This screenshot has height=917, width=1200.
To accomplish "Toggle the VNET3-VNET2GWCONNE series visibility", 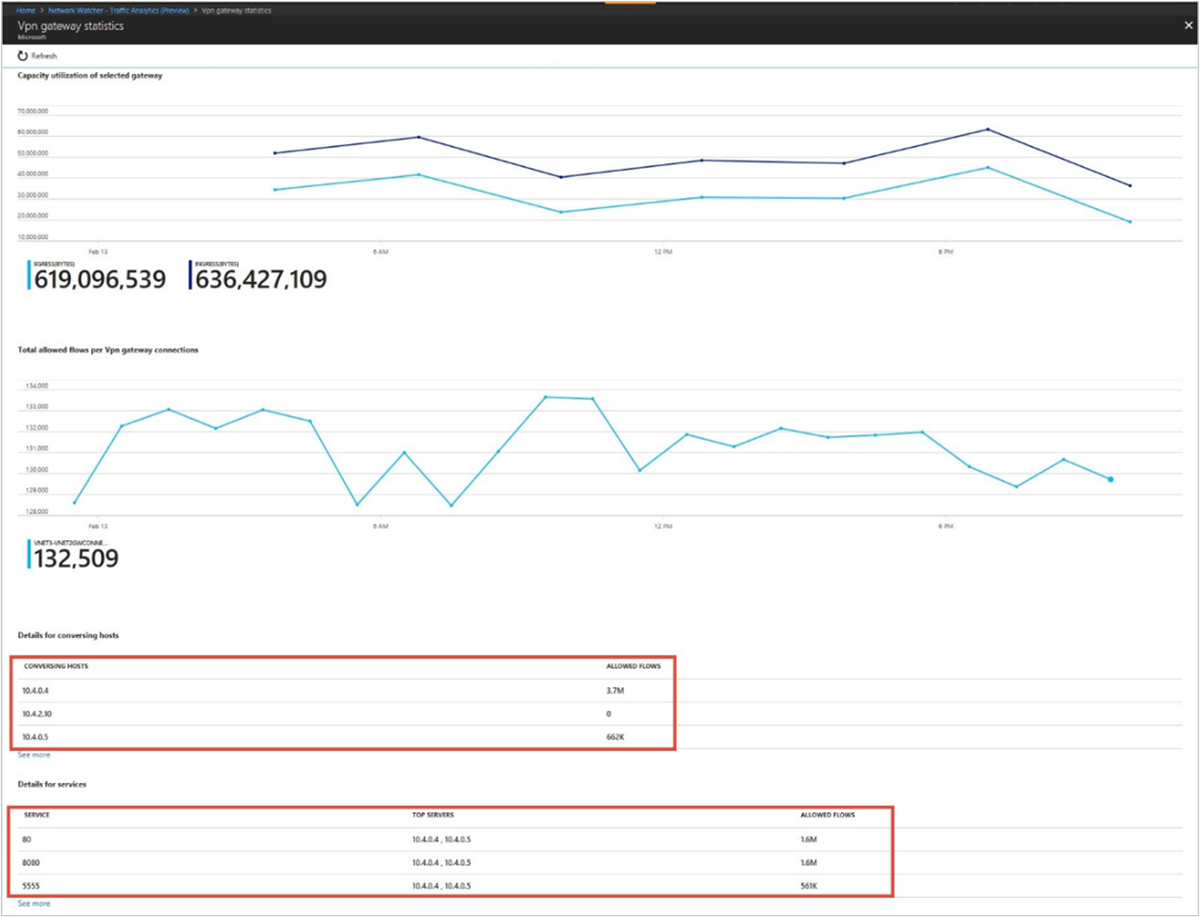I will pyautogui.click(x=70, y=543).
